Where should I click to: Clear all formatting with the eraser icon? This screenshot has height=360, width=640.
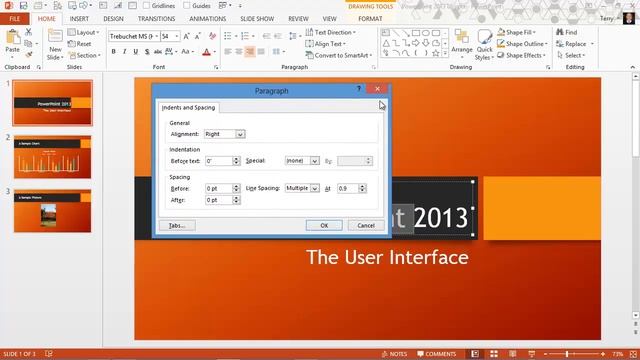(x=212, y=36)
